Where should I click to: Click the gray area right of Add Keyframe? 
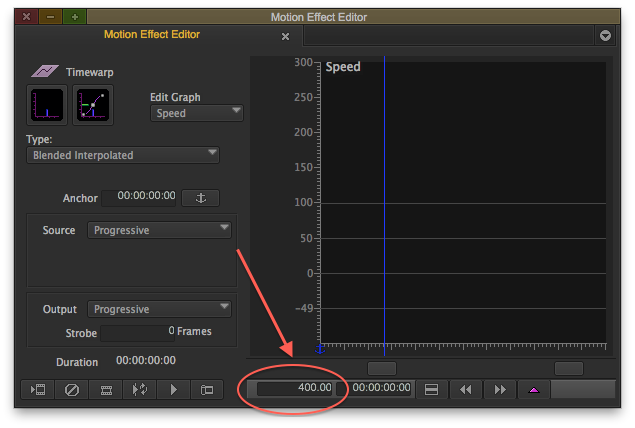(583, 390)
